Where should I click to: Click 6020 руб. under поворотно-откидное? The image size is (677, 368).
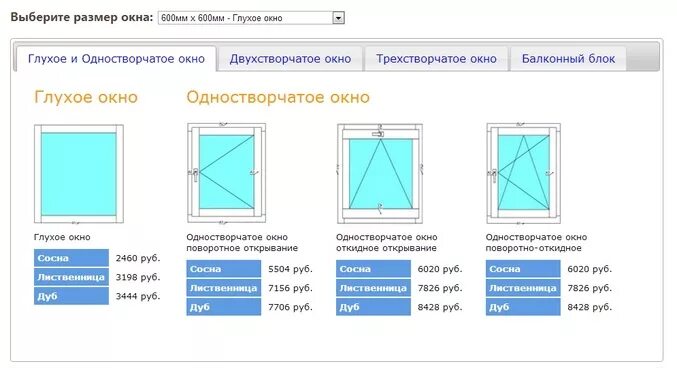tap(589, 269)
